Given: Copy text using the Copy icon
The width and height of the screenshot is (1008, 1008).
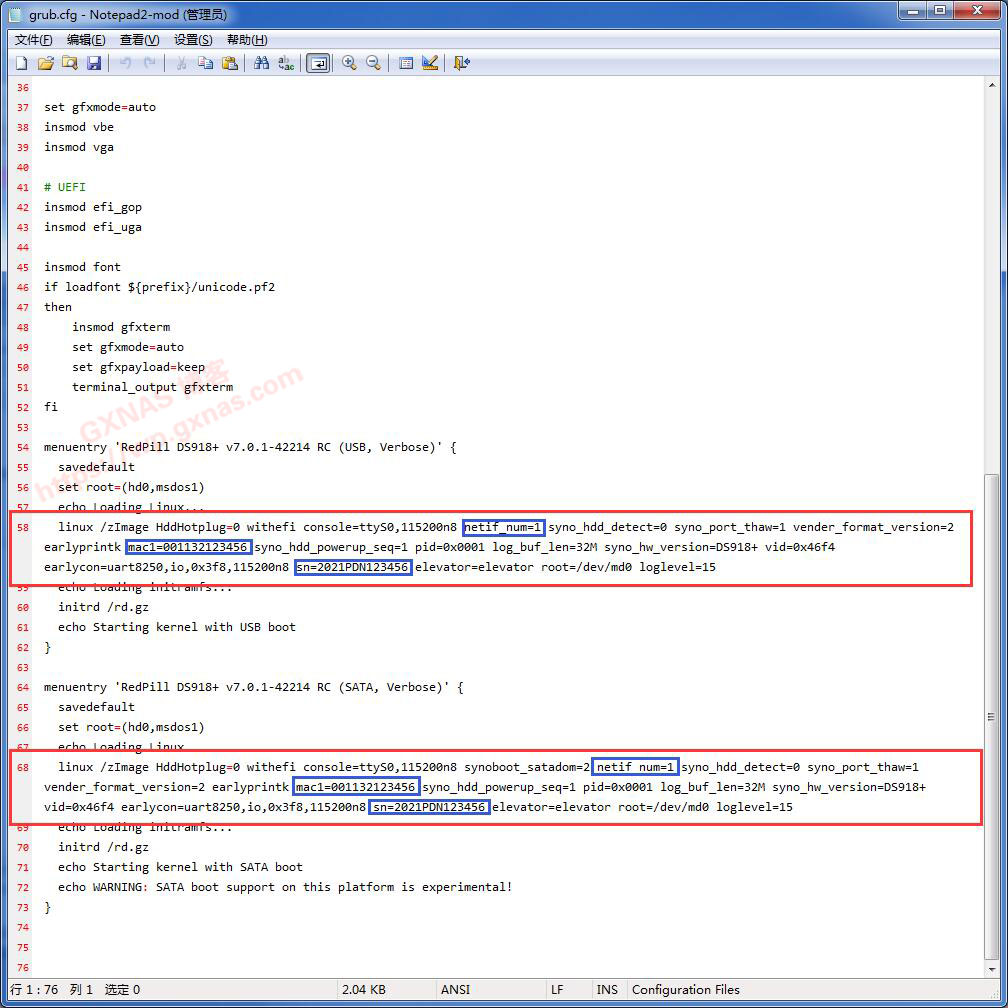Looking at the screenshot, I should tap(205, 63).
